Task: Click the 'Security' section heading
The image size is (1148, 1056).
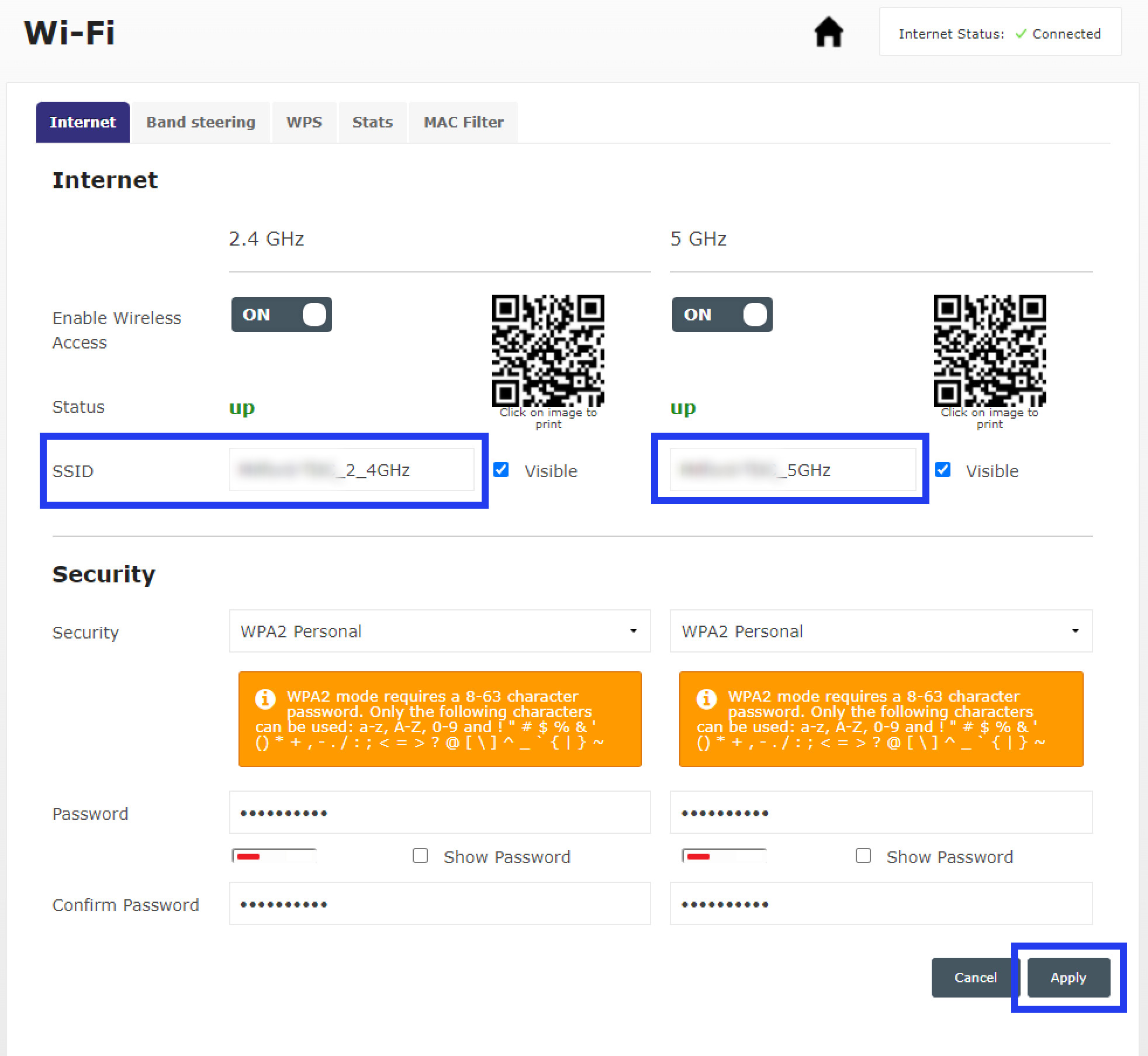Action: coord(104,574)
